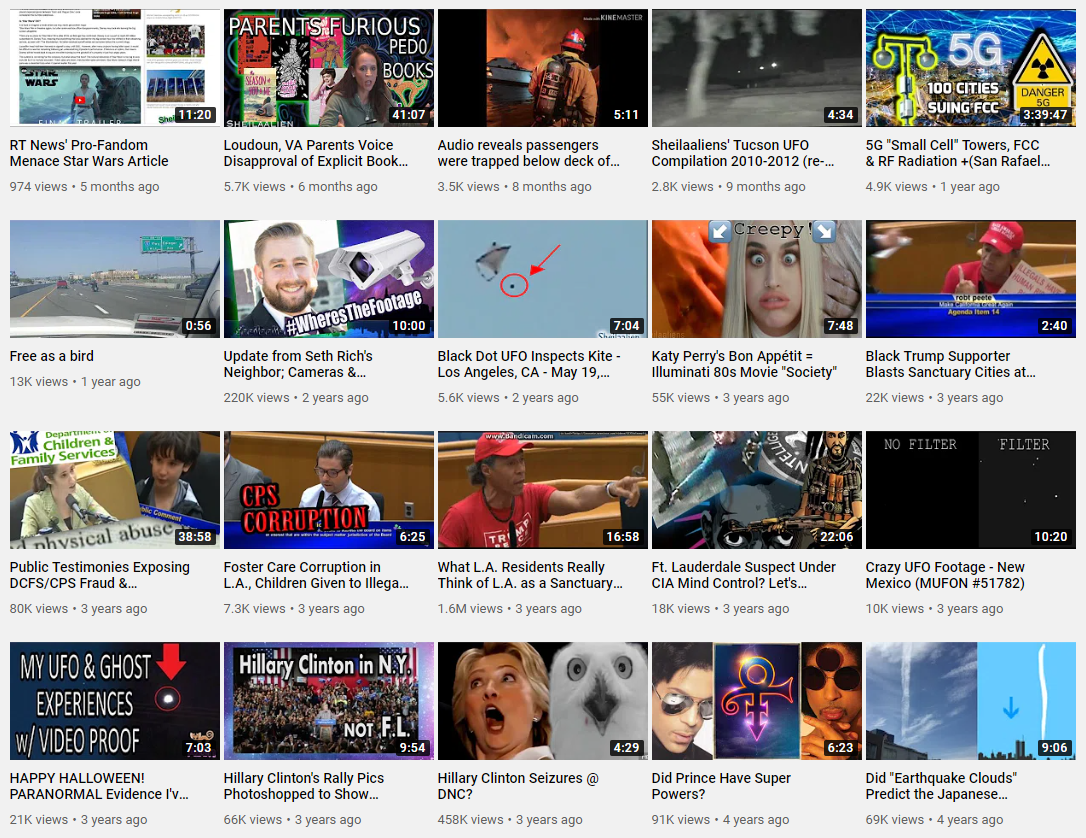Click '55K views • 3 years ago' text

(x=720, y=398)
